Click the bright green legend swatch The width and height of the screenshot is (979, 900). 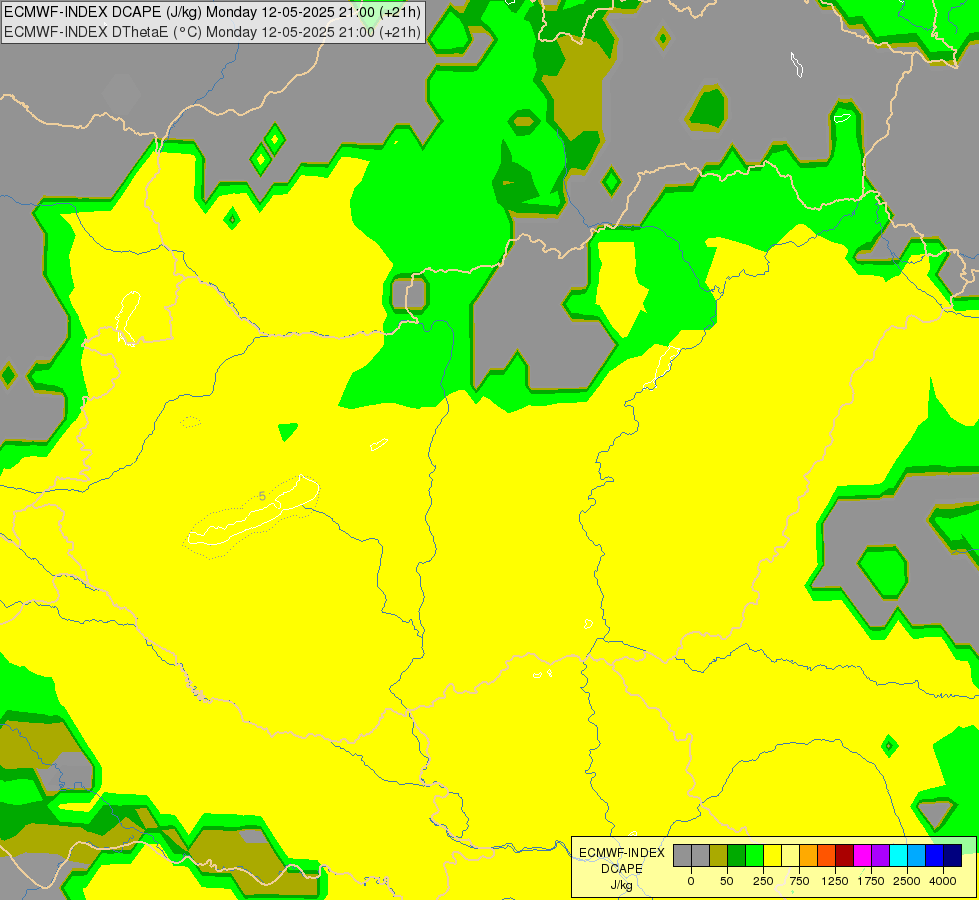(x=755, y=855)
